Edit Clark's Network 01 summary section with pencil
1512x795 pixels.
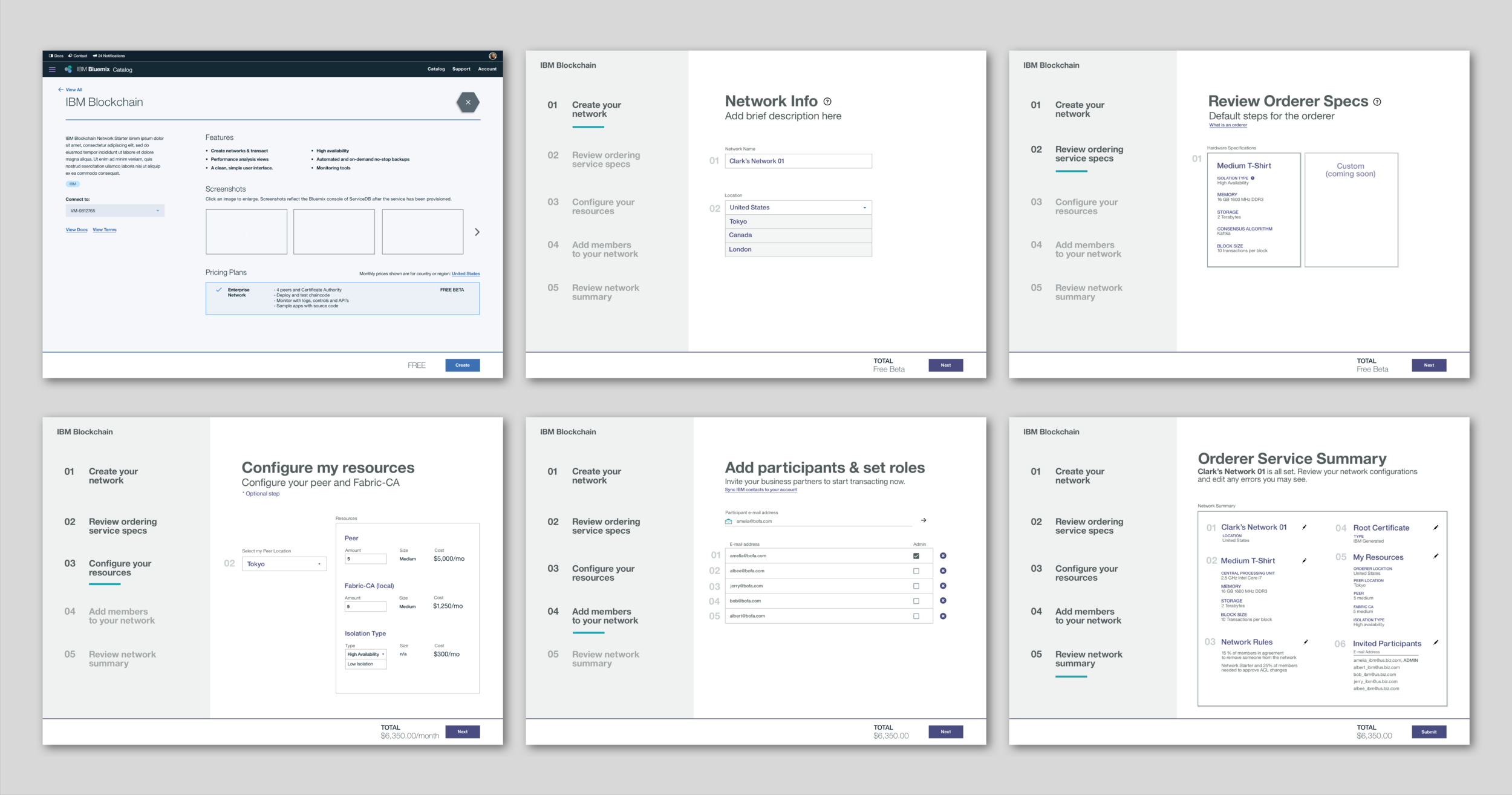(x=1305, y=527)
